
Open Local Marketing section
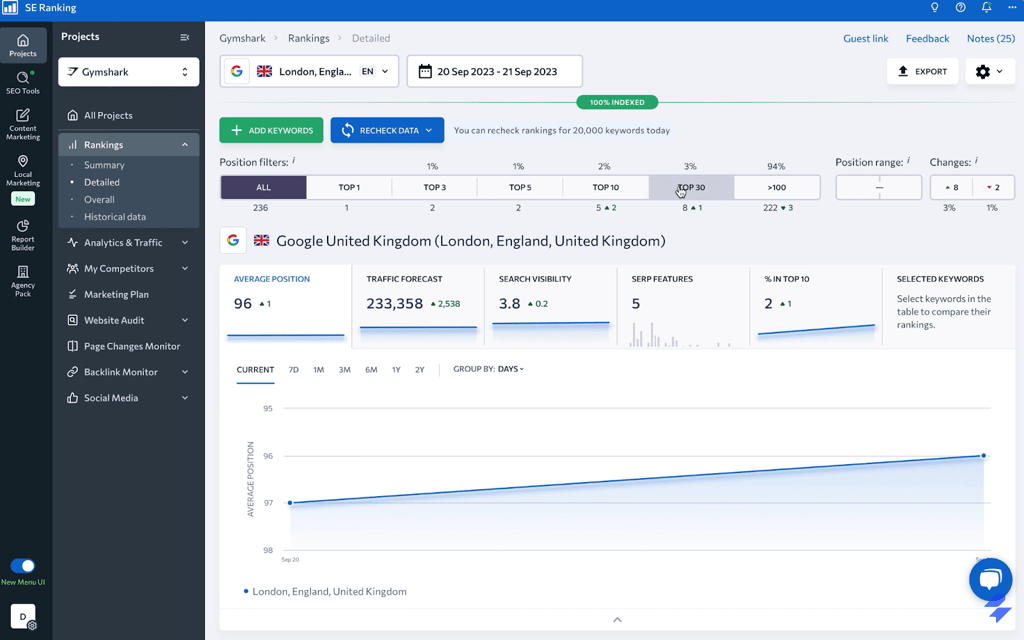(23, 170)
